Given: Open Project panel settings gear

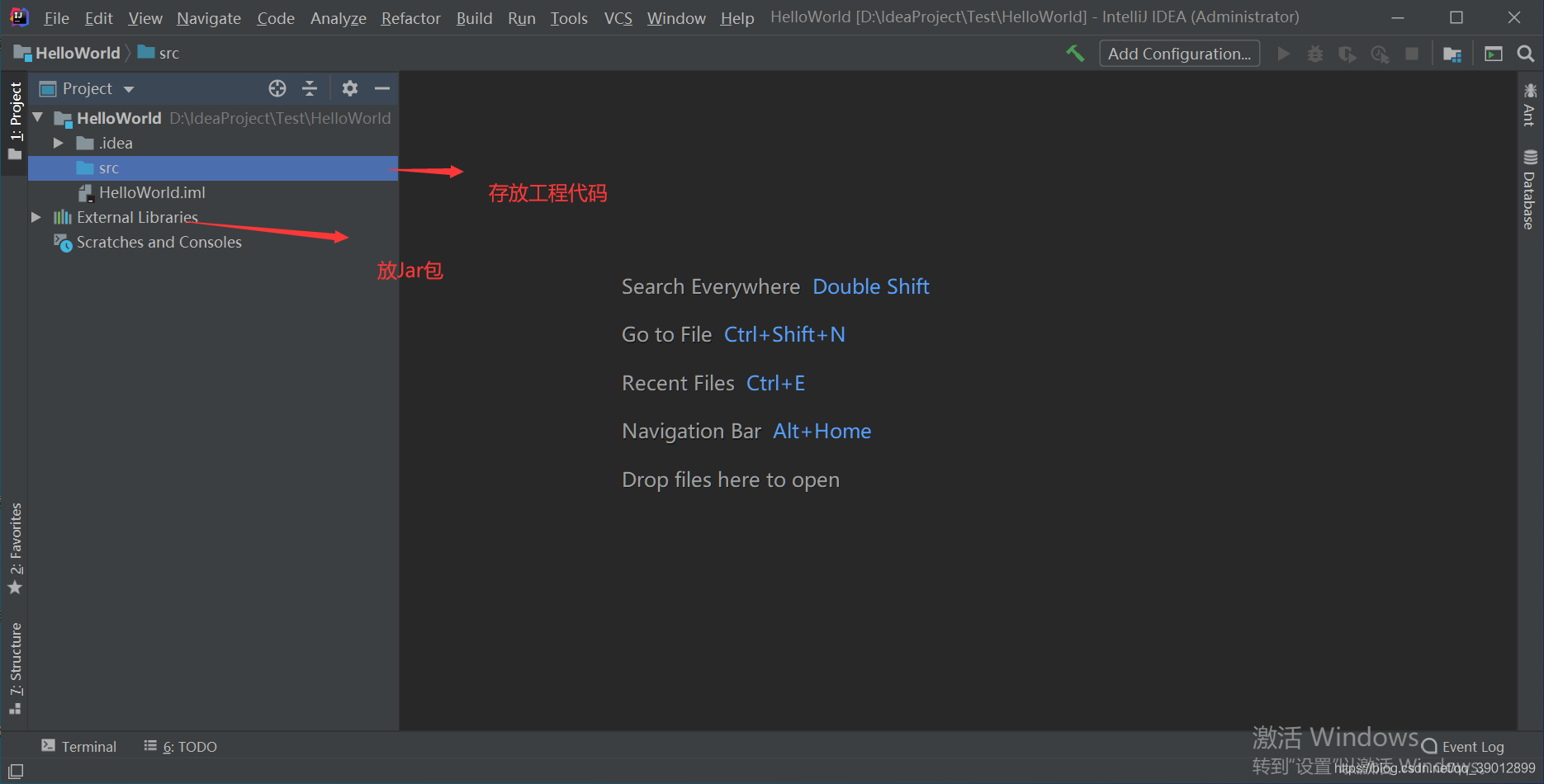Looking at the screenshot, I should point(350,88).
